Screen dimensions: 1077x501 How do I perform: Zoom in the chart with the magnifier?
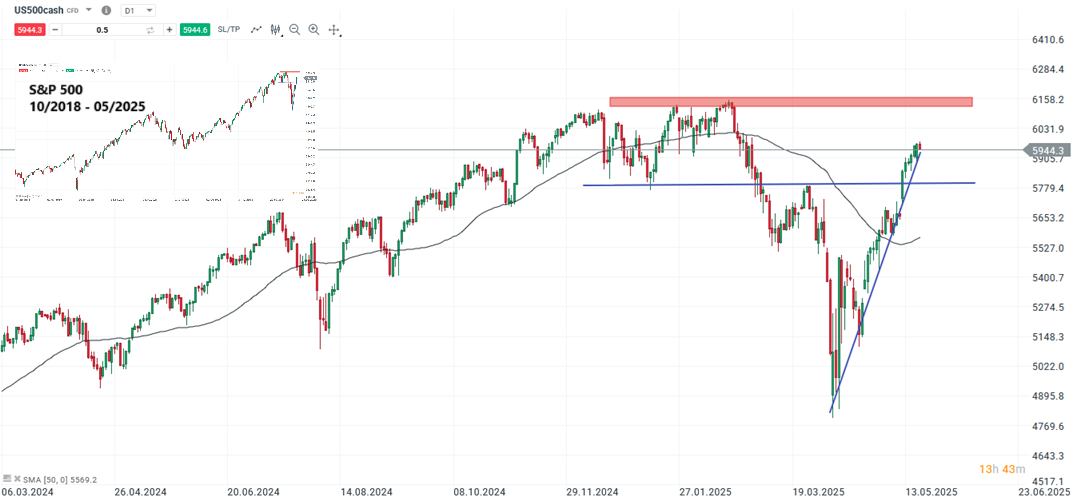[314, 30]
